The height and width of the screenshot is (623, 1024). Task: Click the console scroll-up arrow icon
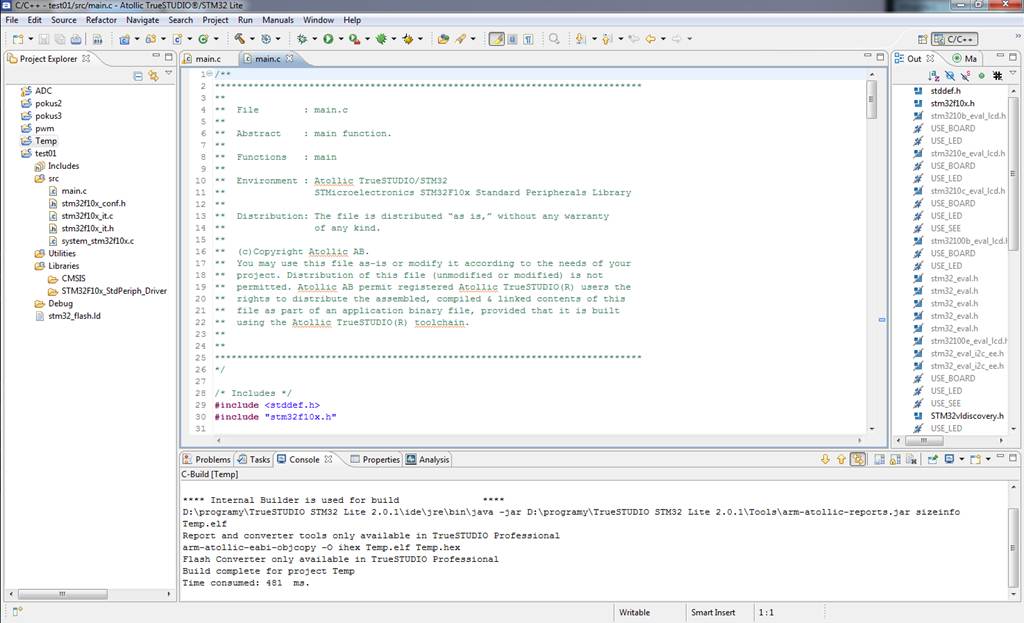tap(841, 460)
